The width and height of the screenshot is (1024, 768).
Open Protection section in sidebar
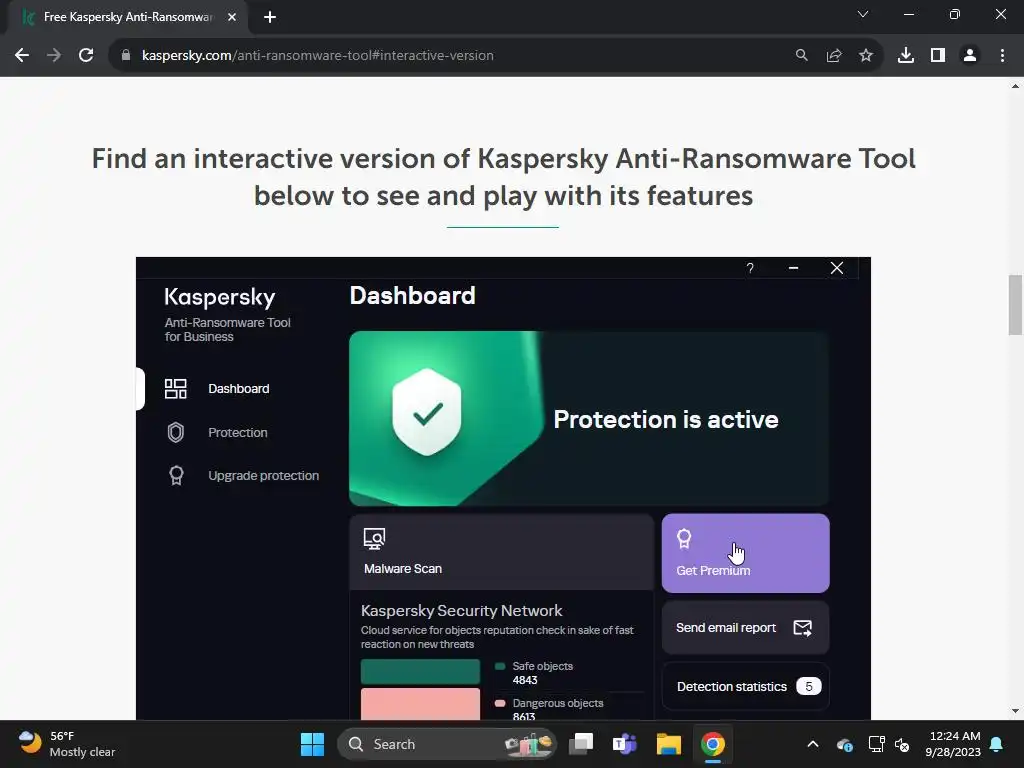pyautogui.click(x=238, y=432)
